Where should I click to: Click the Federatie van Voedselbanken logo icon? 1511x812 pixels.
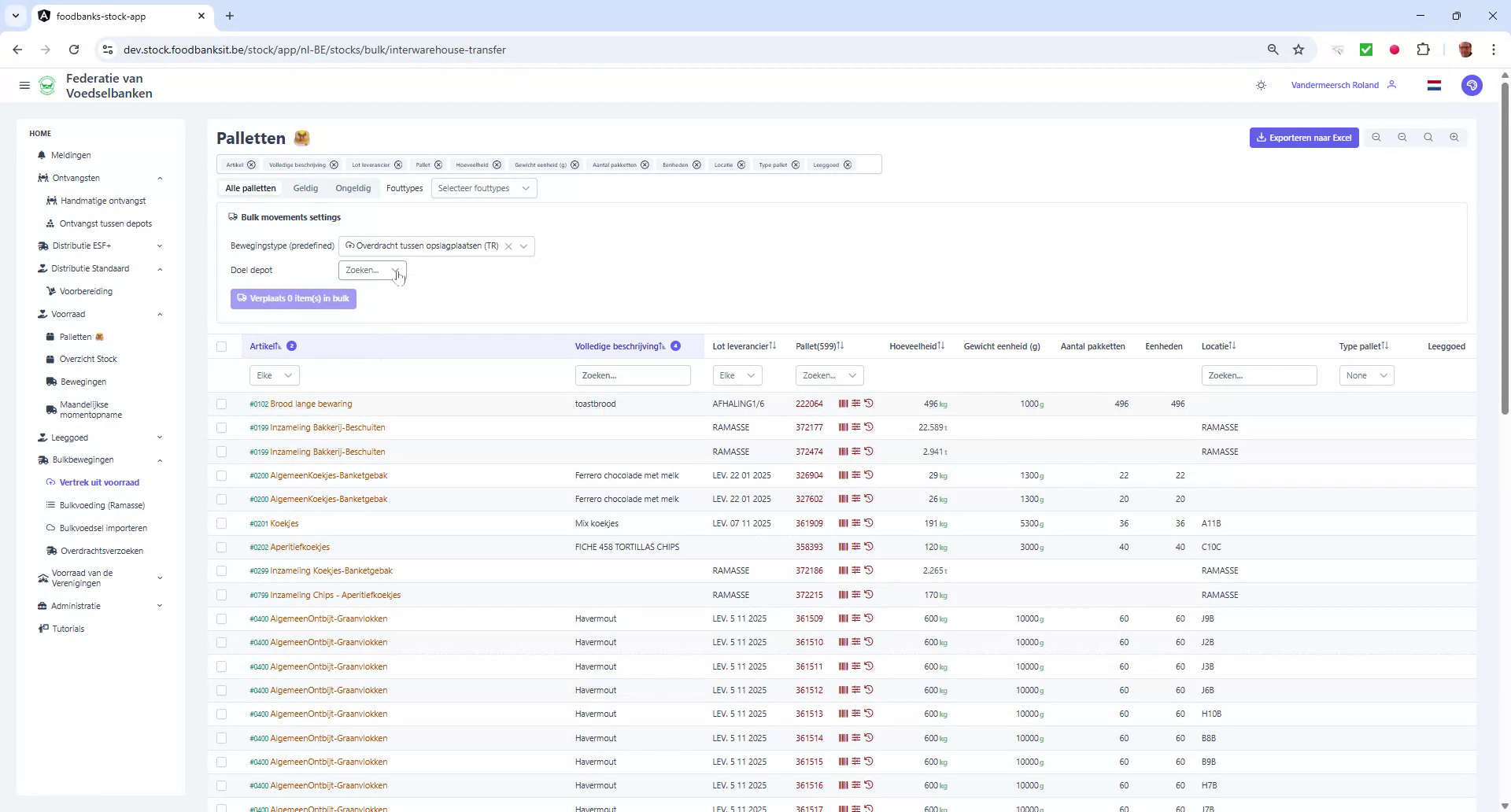pos(47,85)
